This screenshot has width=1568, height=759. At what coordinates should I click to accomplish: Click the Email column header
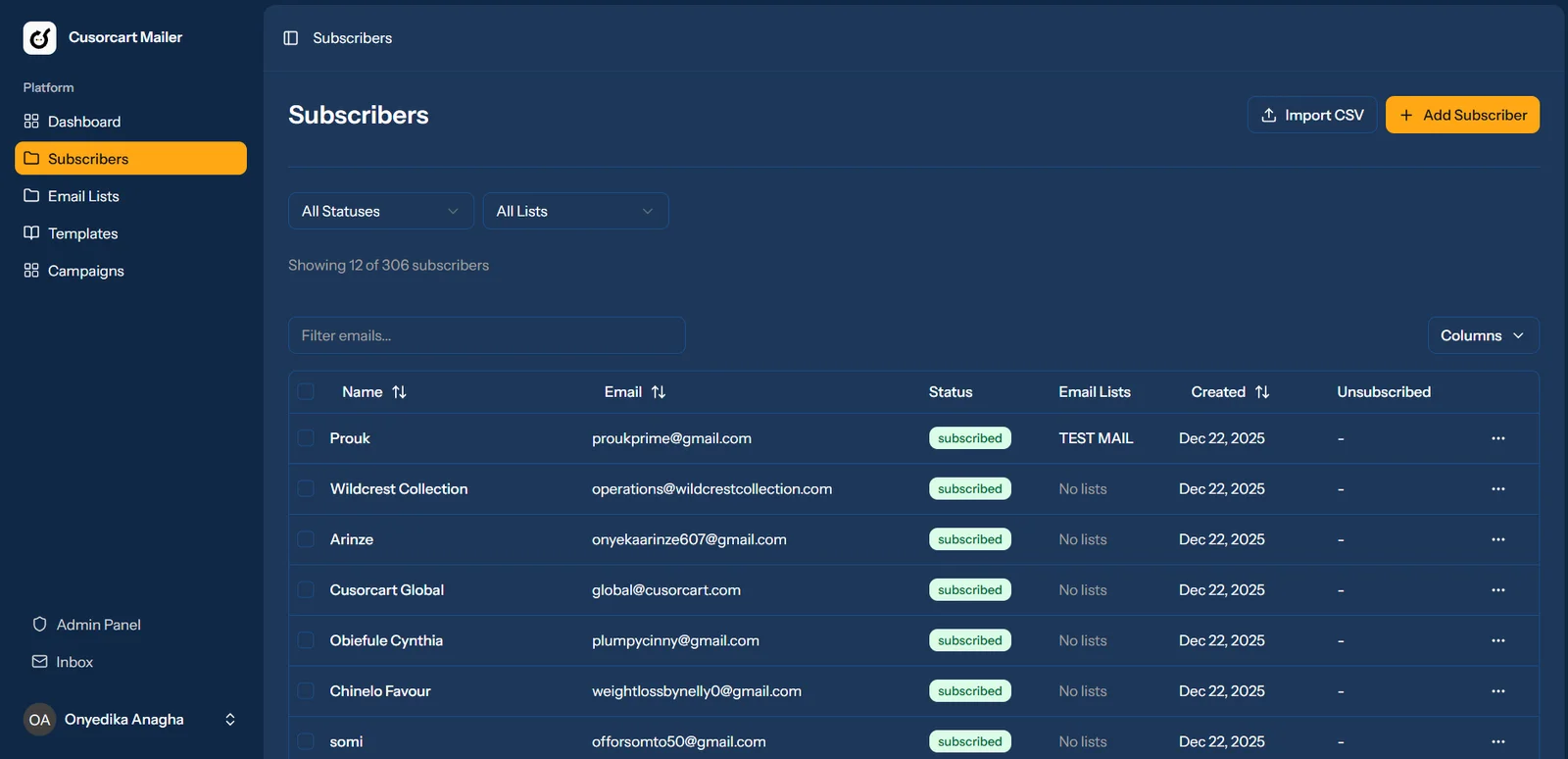pyautogui.click(x=634, y=392)
